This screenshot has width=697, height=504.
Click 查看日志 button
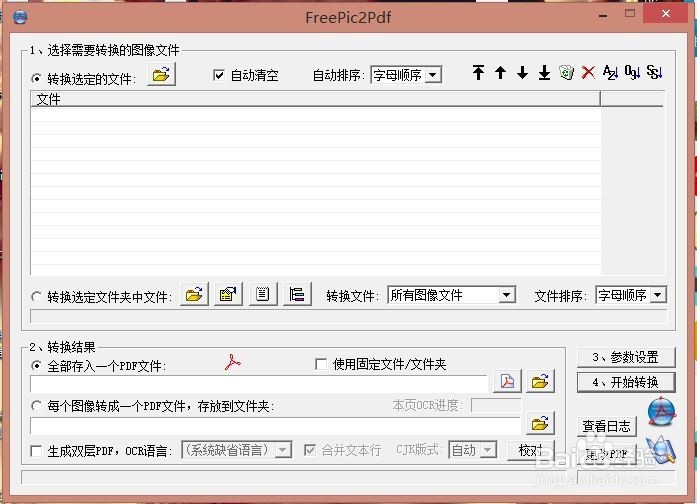click(606, 426)
